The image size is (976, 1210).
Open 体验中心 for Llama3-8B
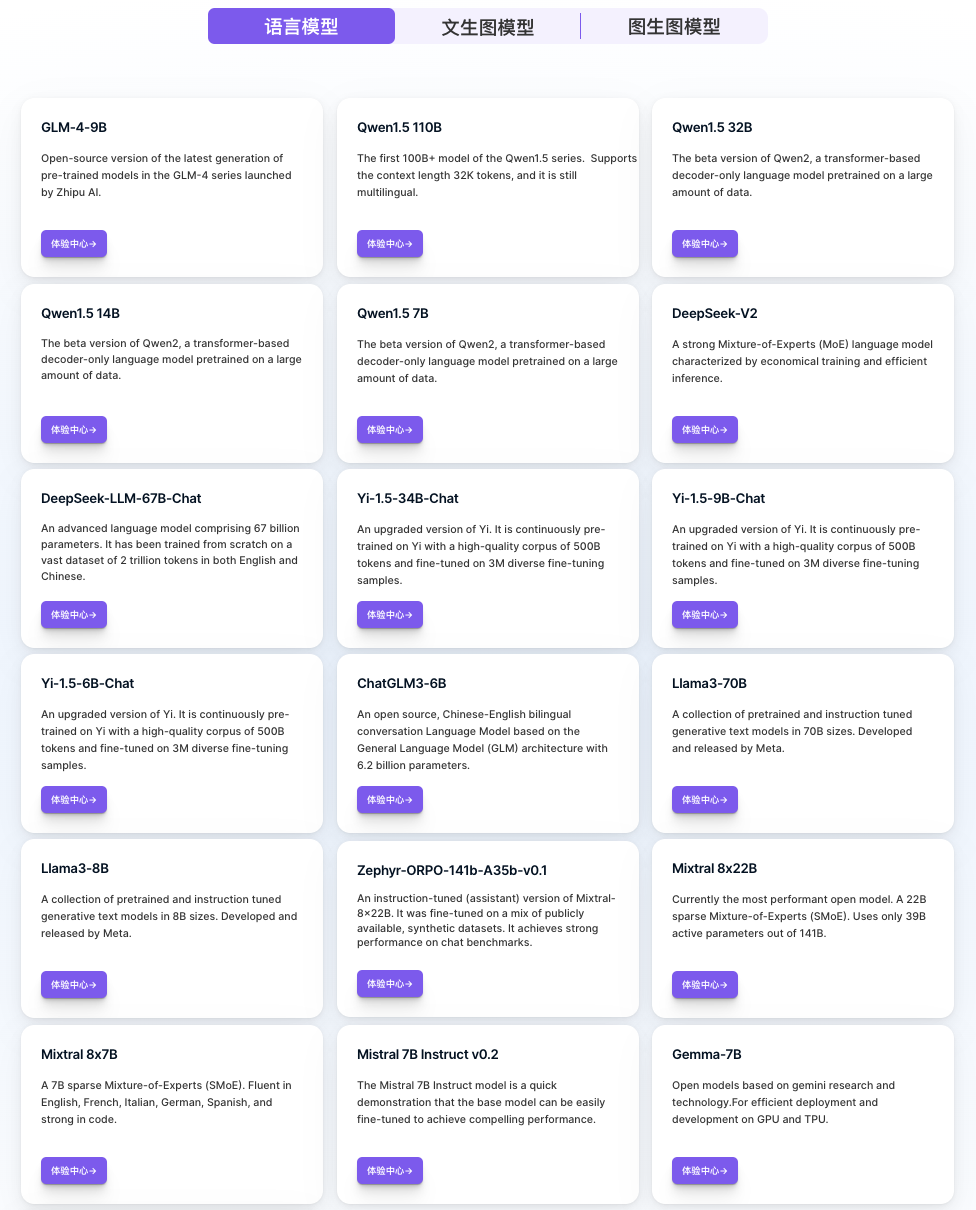[x=74, y=985]
